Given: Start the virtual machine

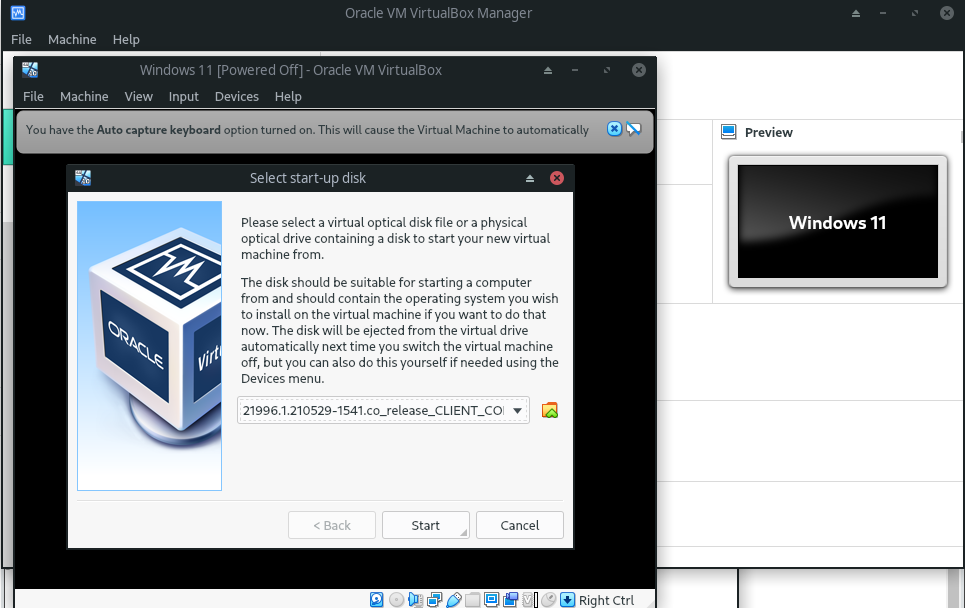Looking at the screenshot, I should point(425,524).
